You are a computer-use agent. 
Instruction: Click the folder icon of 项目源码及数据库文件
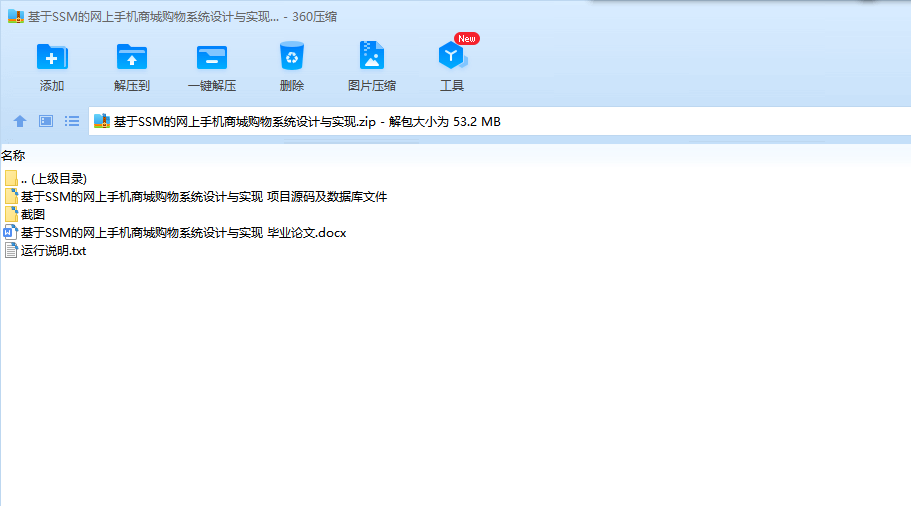point(11,197)
